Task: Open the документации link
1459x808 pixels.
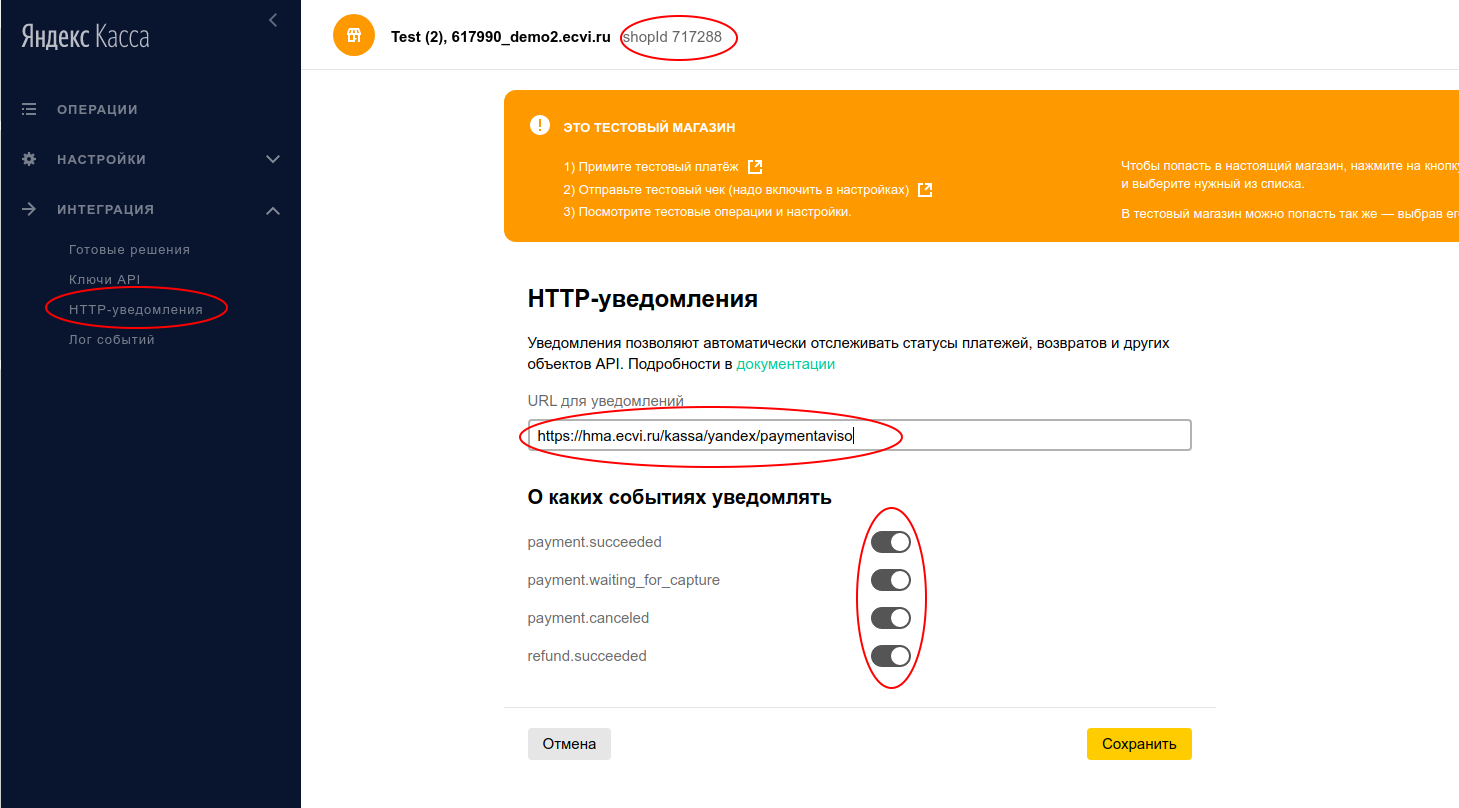Action: 785,364
